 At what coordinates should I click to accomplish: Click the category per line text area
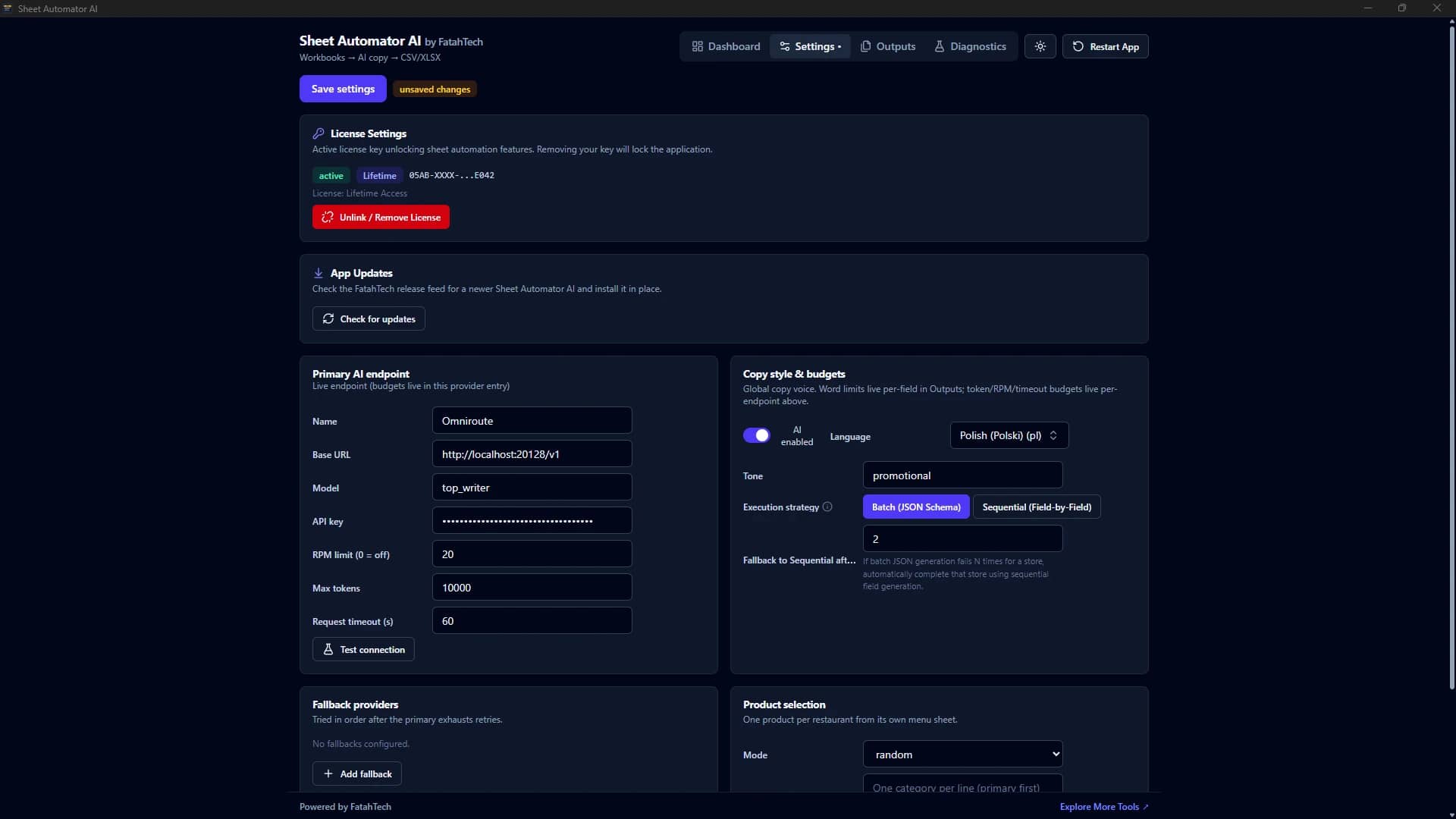[962, 785]
